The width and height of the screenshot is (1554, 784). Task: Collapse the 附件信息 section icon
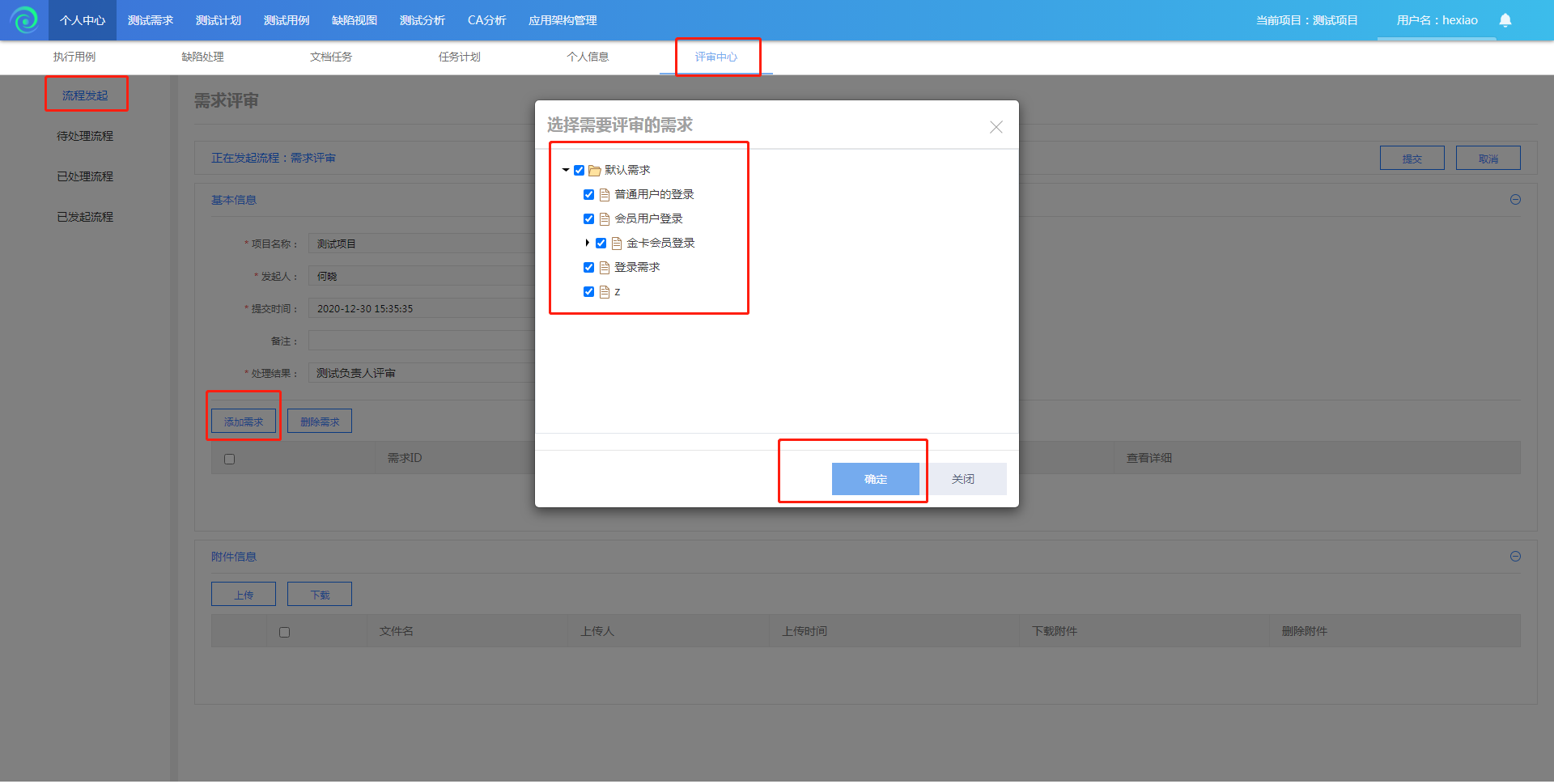[x=1515, y=557]
